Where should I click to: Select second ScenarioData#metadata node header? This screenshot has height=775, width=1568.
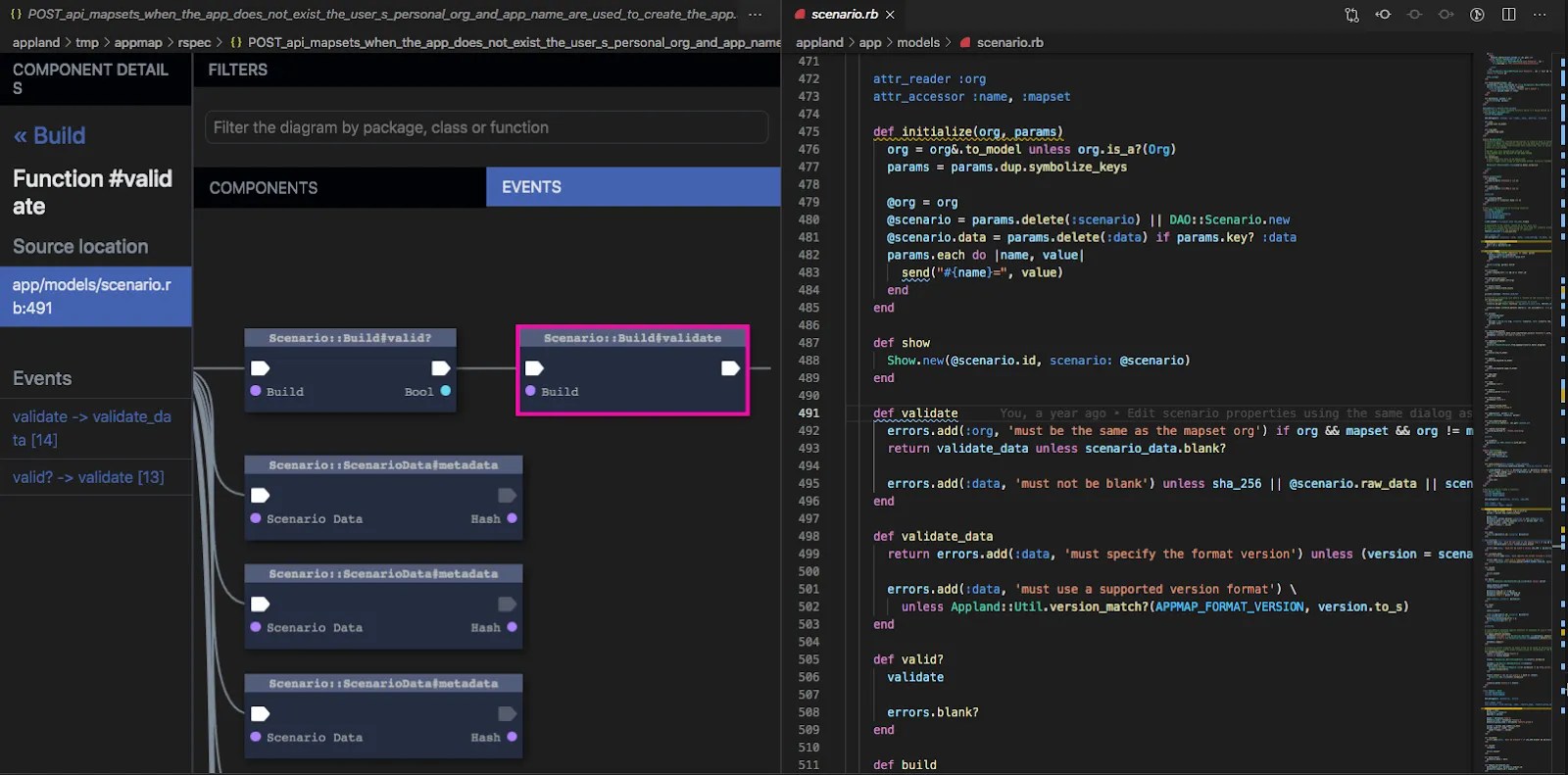tap(383, 574)
